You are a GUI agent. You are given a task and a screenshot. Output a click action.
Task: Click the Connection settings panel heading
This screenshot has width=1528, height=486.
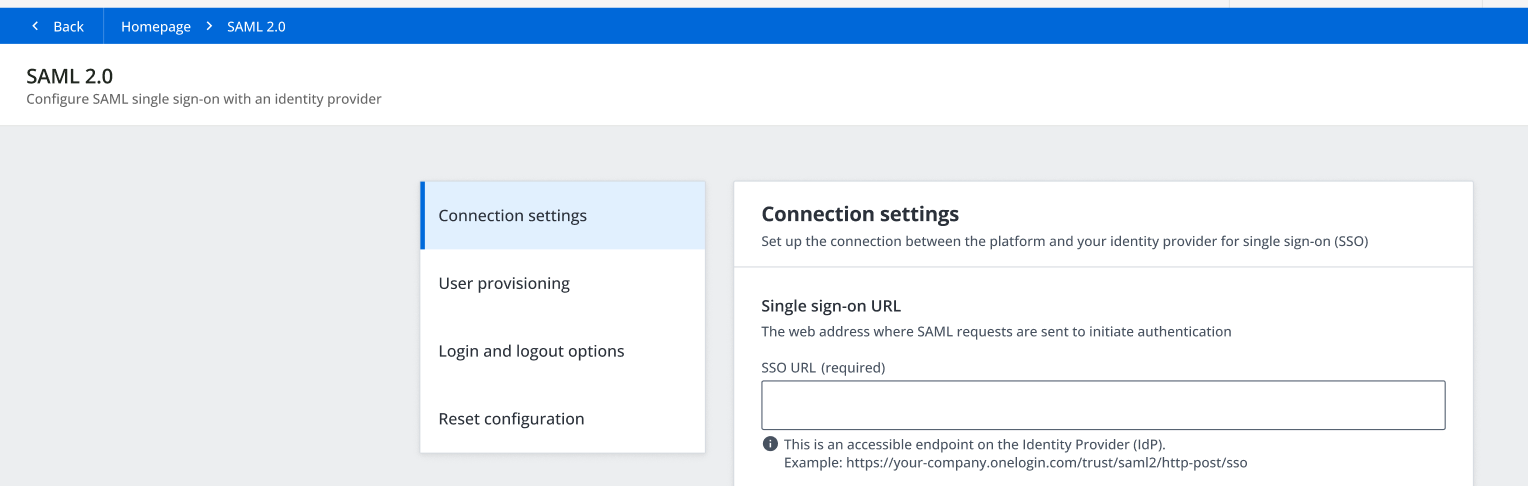[860, 214]
